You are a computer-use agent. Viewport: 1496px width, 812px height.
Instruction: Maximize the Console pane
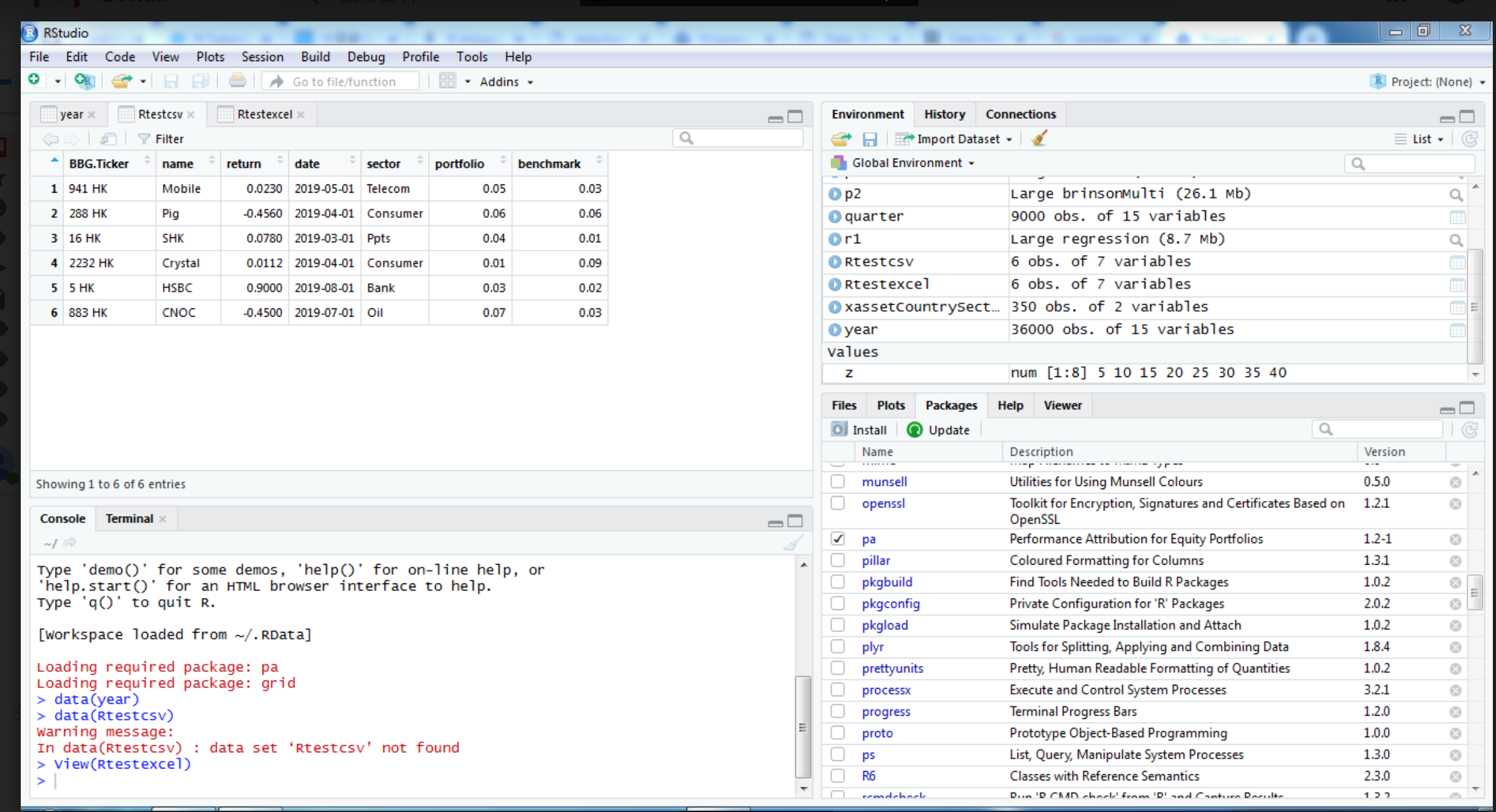[796, 521]
